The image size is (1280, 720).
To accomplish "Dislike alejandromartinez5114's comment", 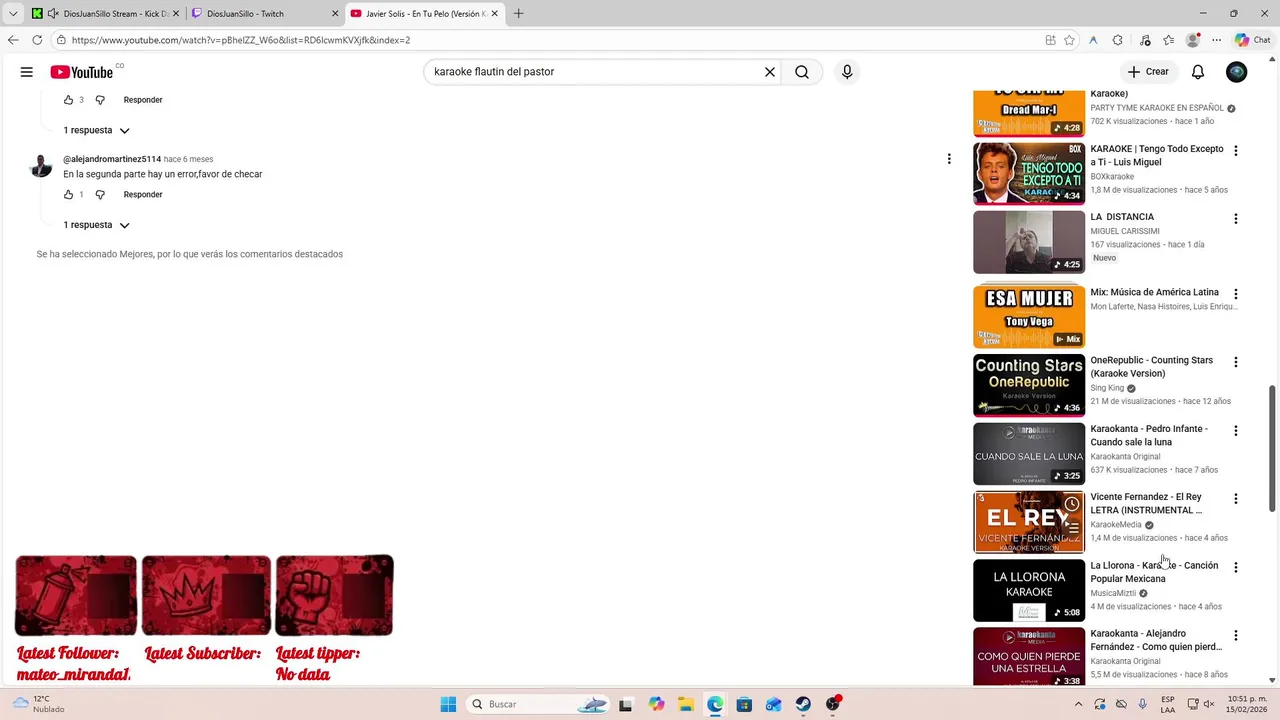I will click(x=100, y=195).
